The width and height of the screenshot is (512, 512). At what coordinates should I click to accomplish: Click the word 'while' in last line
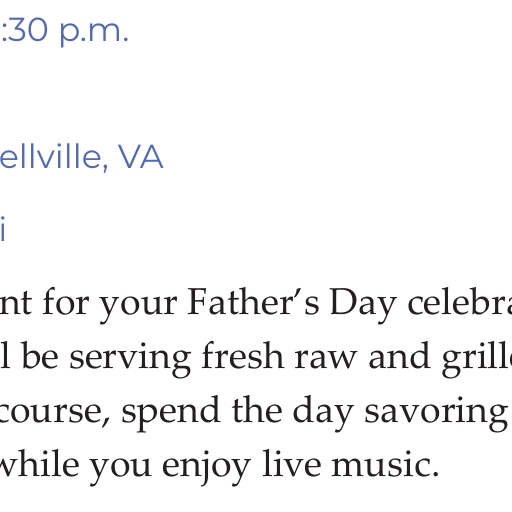tap(39, 464)
